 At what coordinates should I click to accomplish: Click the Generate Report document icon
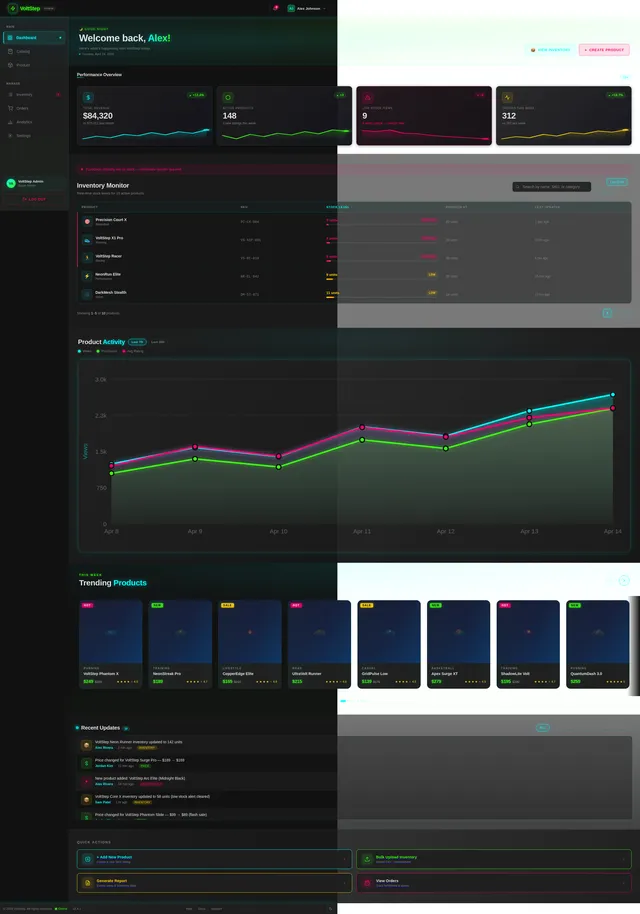click(87, 883)
